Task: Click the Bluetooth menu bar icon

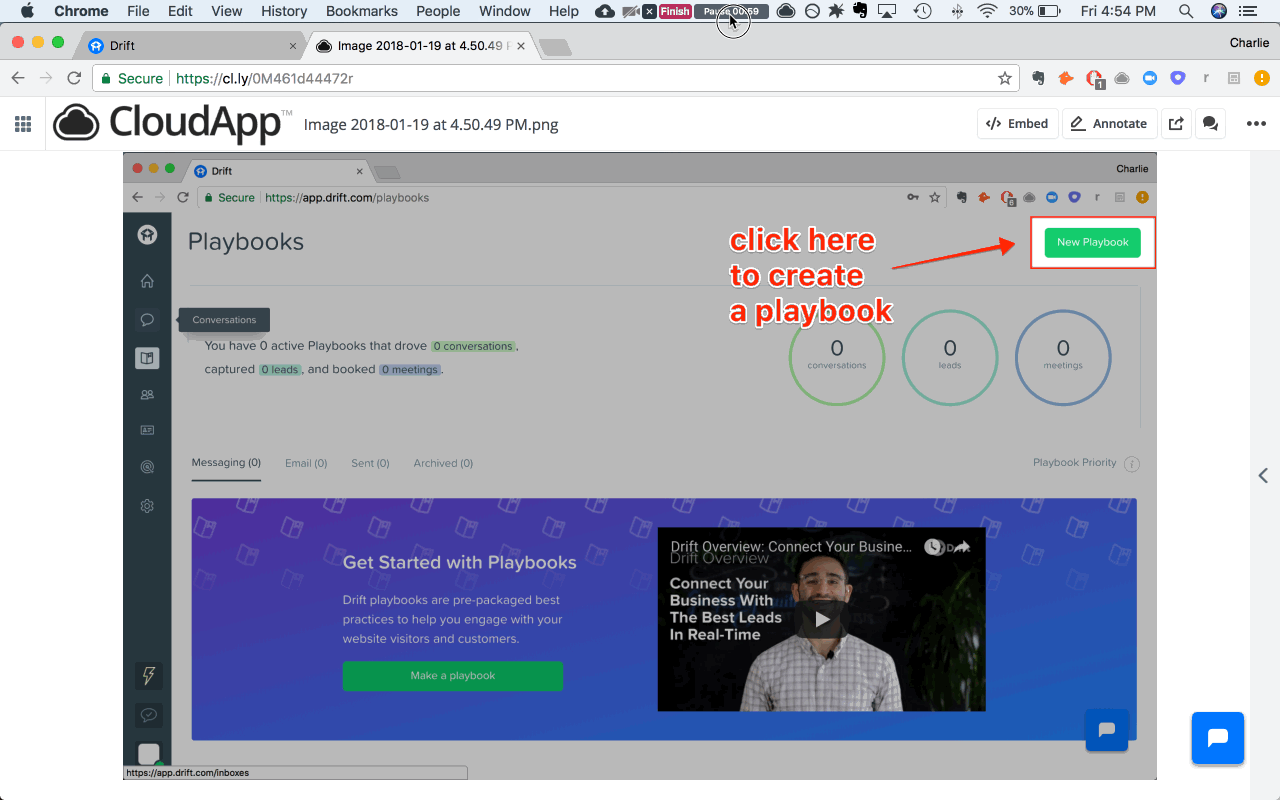Action: [x=957, y=11]
